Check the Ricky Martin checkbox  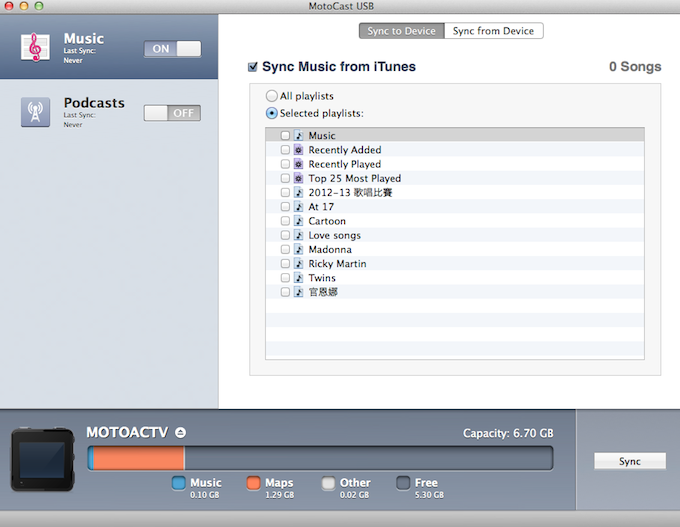coord(285,263)
